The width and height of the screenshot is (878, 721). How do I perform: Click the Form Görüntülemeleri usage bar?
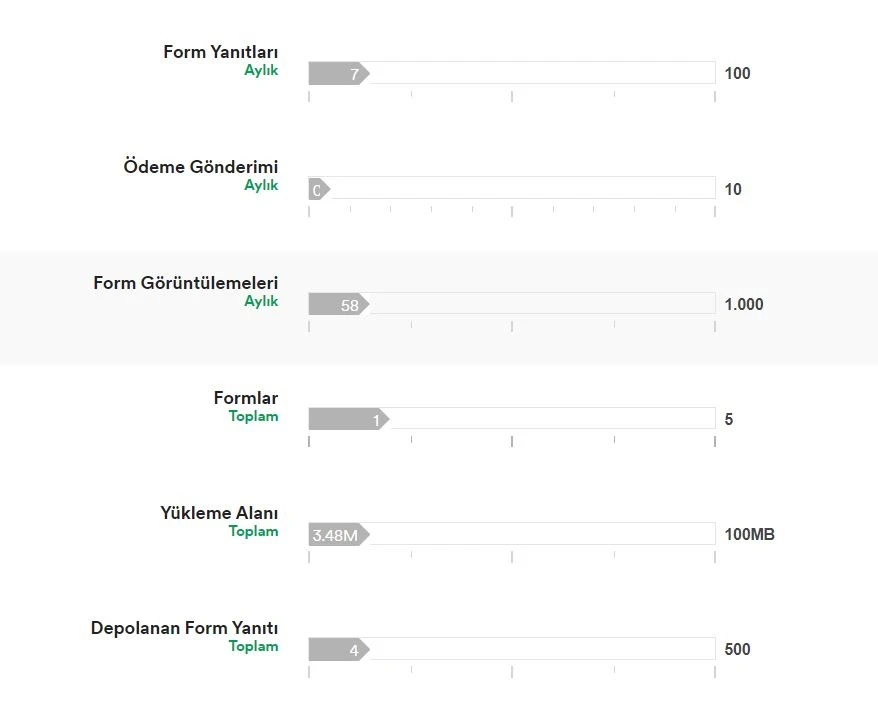[510, 303]
